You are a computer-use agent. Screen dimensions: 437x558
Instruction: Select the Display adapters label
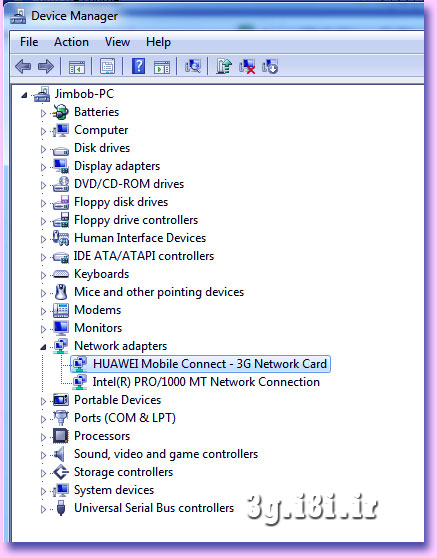pyautogui.click(x=117, y=166)
